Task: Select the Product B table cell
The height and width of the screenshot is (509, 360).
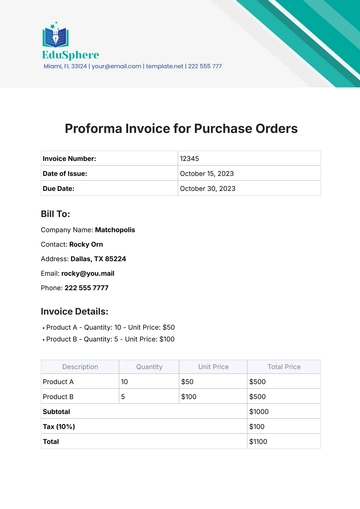Action: pos(80,396)
